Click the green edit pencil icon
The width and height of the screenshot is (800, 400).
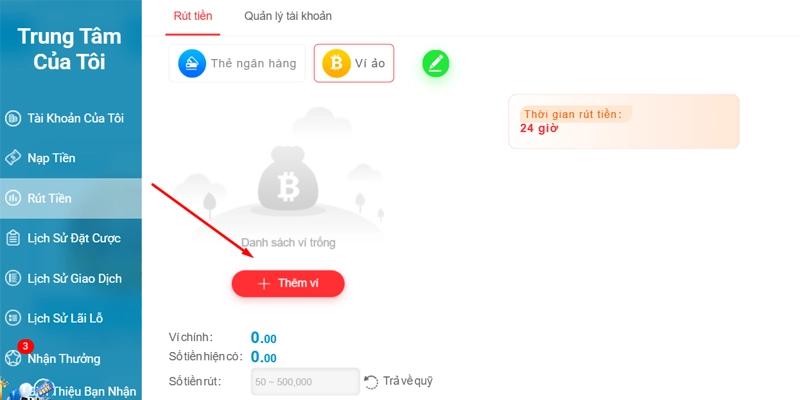[x=436, y=64]
